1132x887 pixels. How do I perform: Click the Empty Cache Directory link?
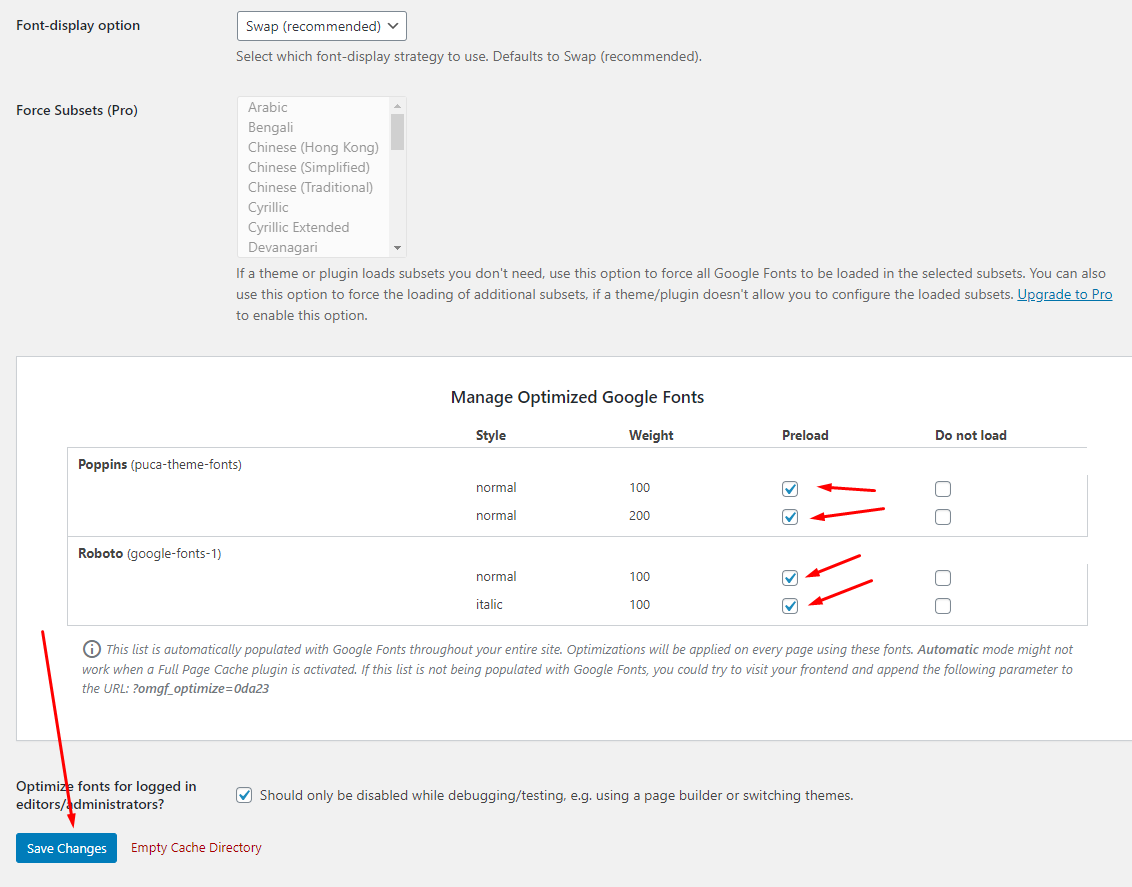coord(196,847)
